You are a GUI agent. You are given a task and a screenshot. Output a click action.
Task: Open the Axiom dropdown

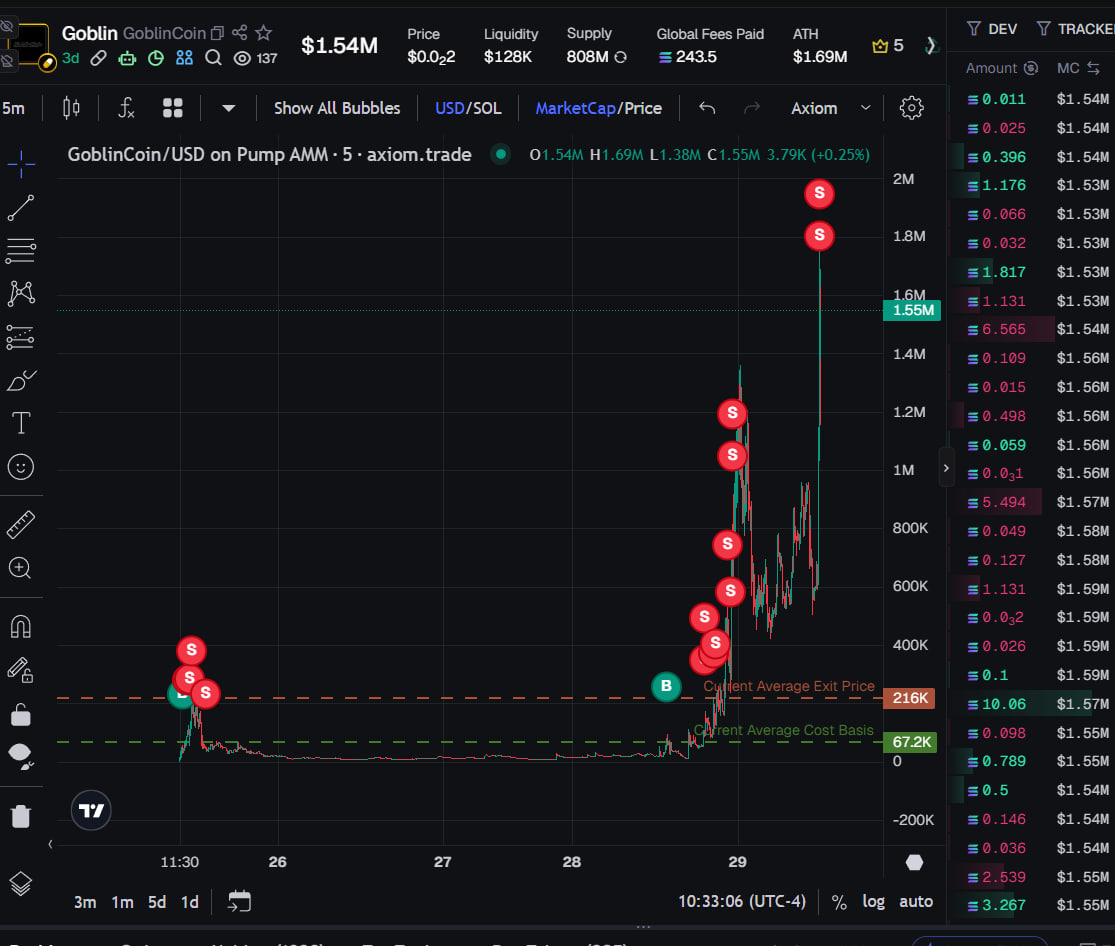[x=830, y=108]
